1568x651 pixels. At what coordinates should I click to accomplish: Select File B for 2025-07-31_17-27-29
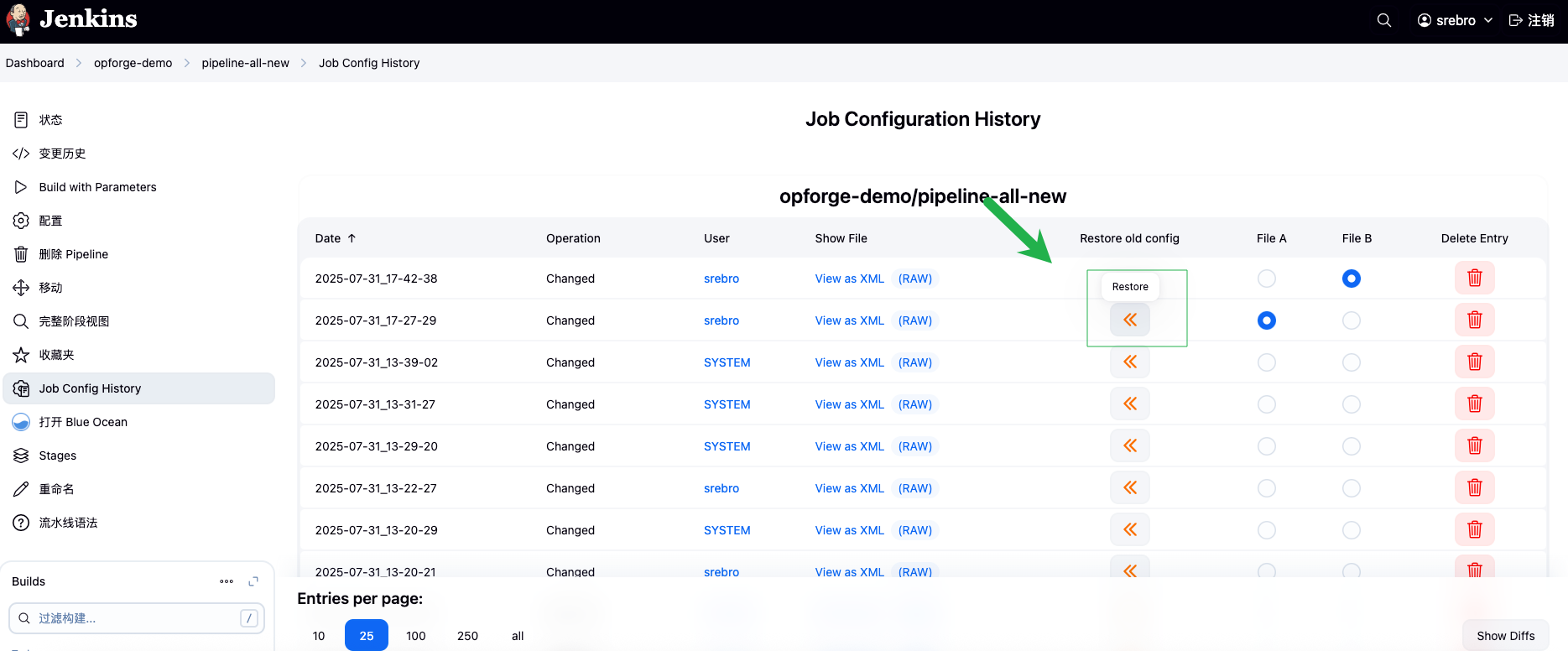(1351, 320)
